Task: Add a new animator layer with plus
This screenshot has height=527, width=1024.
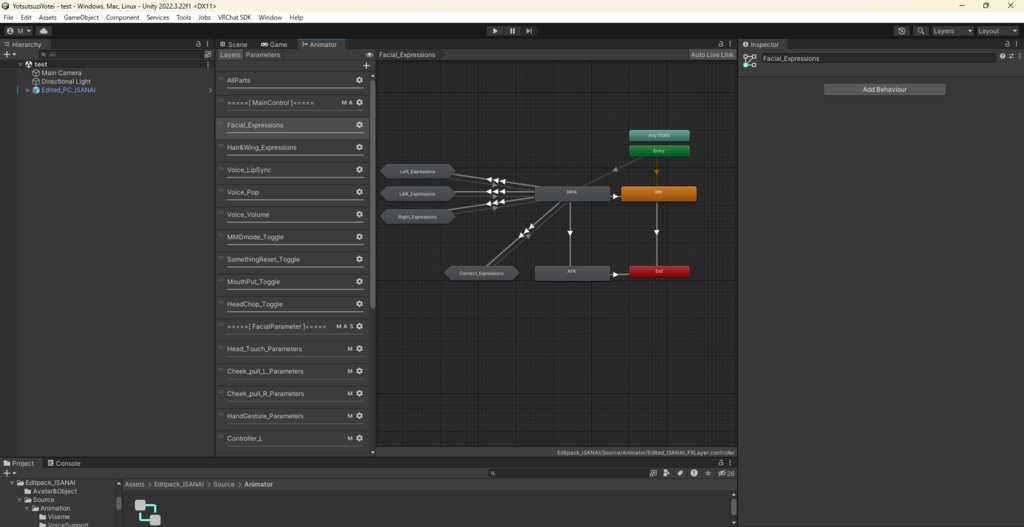Action: (366, 65)
